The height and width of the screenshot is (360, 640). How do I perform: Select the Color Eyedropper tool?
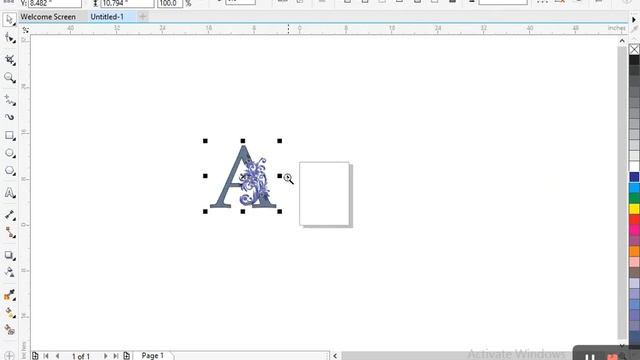(x=9, y=295)
